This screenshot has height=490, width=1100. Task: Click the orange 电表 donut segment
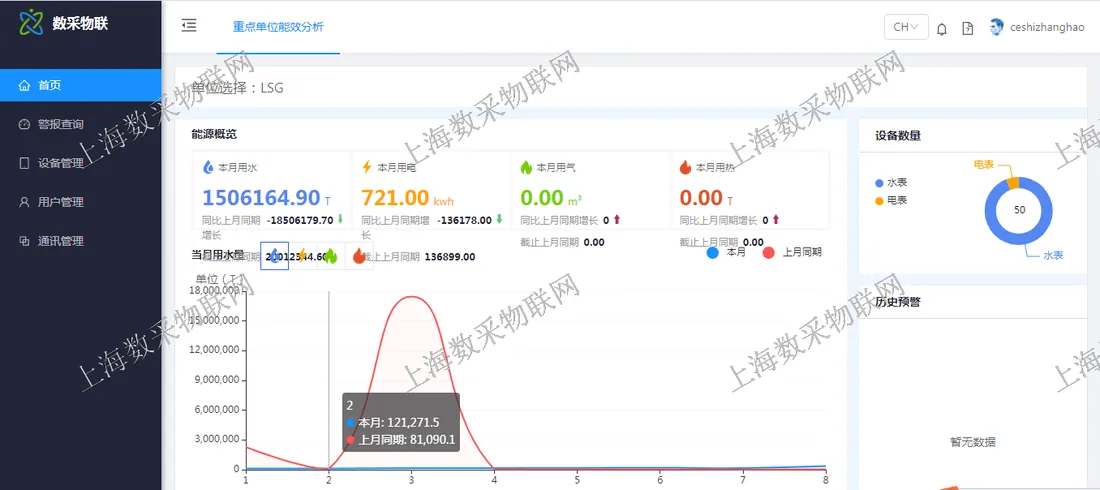coord(1013,183)
